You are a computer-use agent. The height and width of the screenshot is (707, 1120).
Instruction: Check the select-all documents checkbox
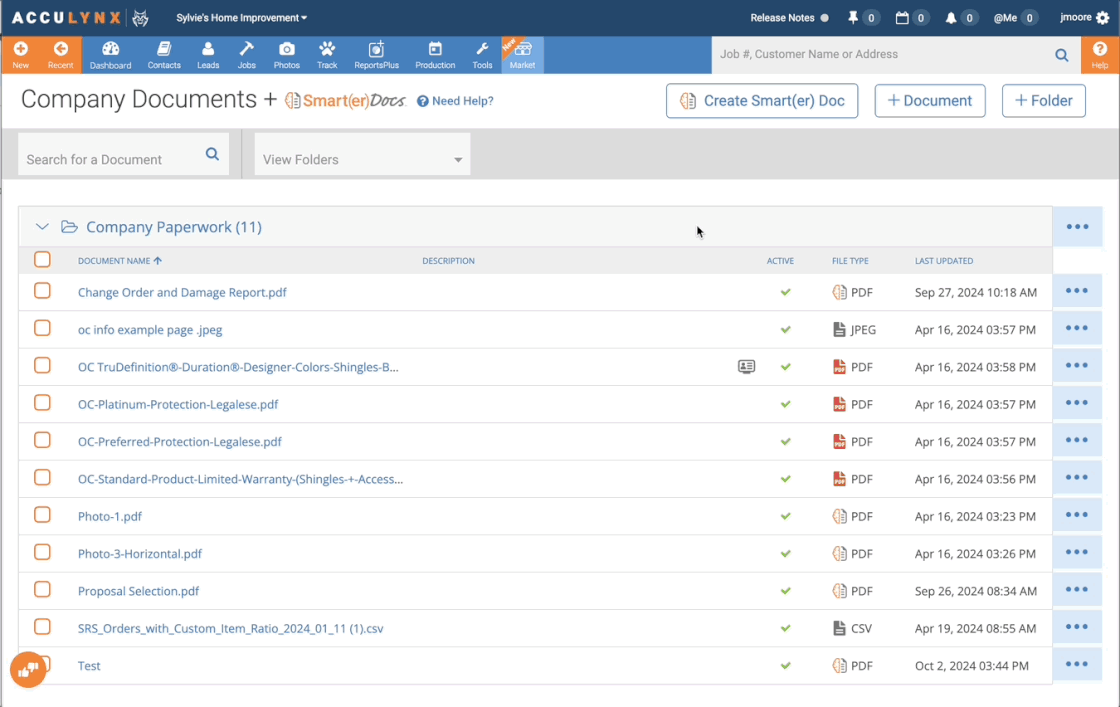tap(42, 259)
